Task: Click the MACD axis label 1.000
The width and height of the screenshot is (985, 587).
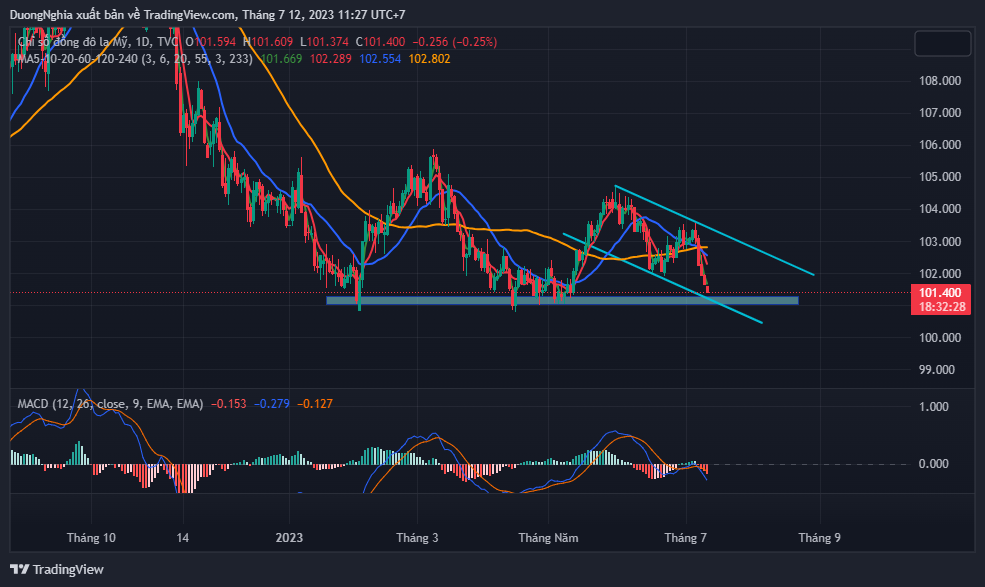Action: tap(933, 407)
